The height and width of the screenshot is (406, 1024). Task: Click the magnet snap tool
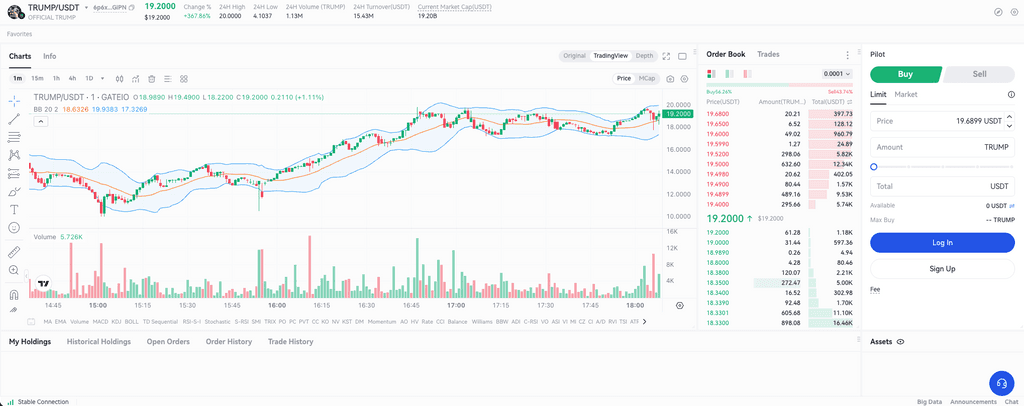(14, 295)
